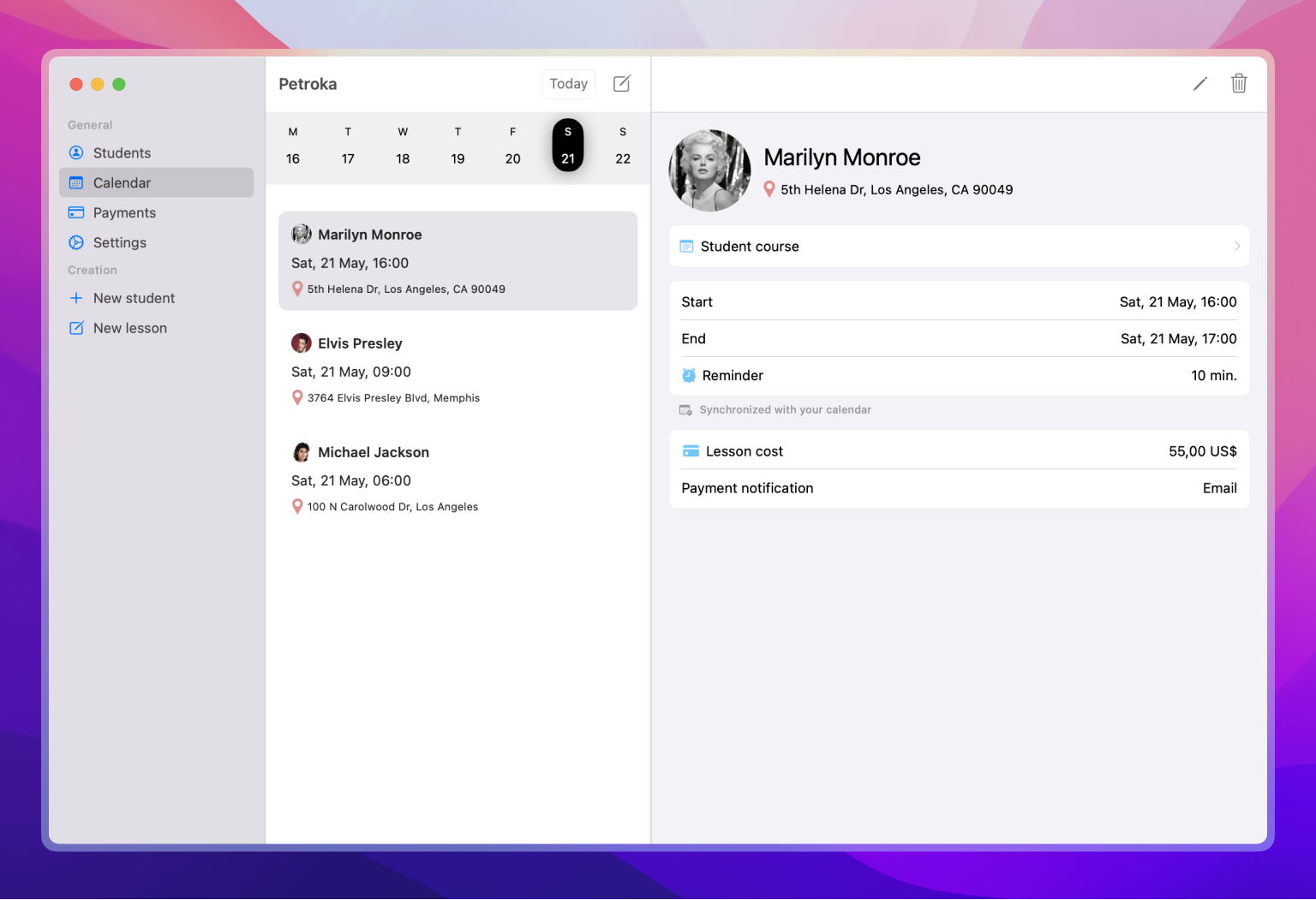Delete lesson with the trash icon
This screenshot has width=1316, height=900.
(1239, 84)
